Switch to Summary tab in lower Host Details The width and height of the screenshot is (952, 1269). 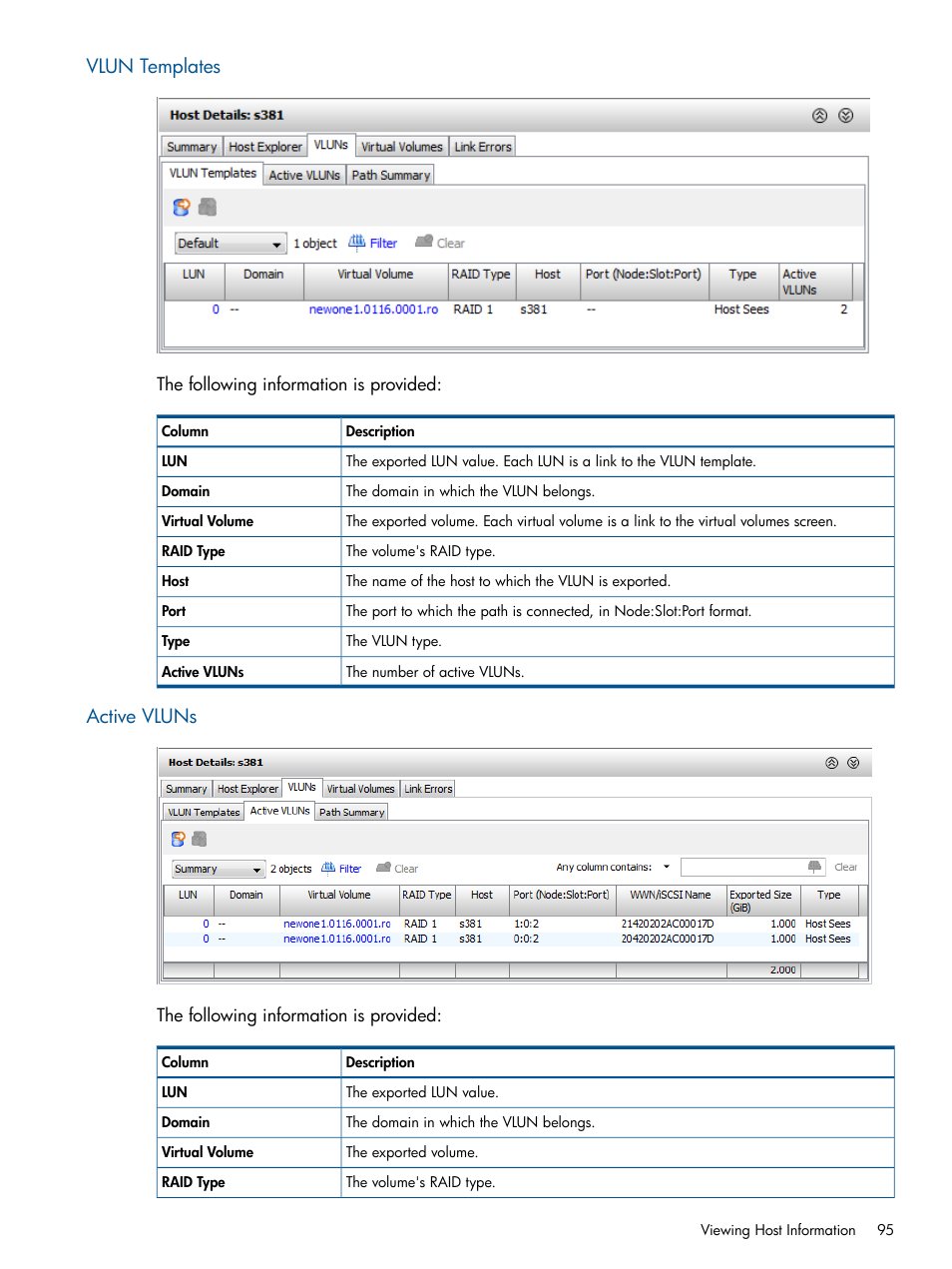pyautogui.click(x=187, y=789)
